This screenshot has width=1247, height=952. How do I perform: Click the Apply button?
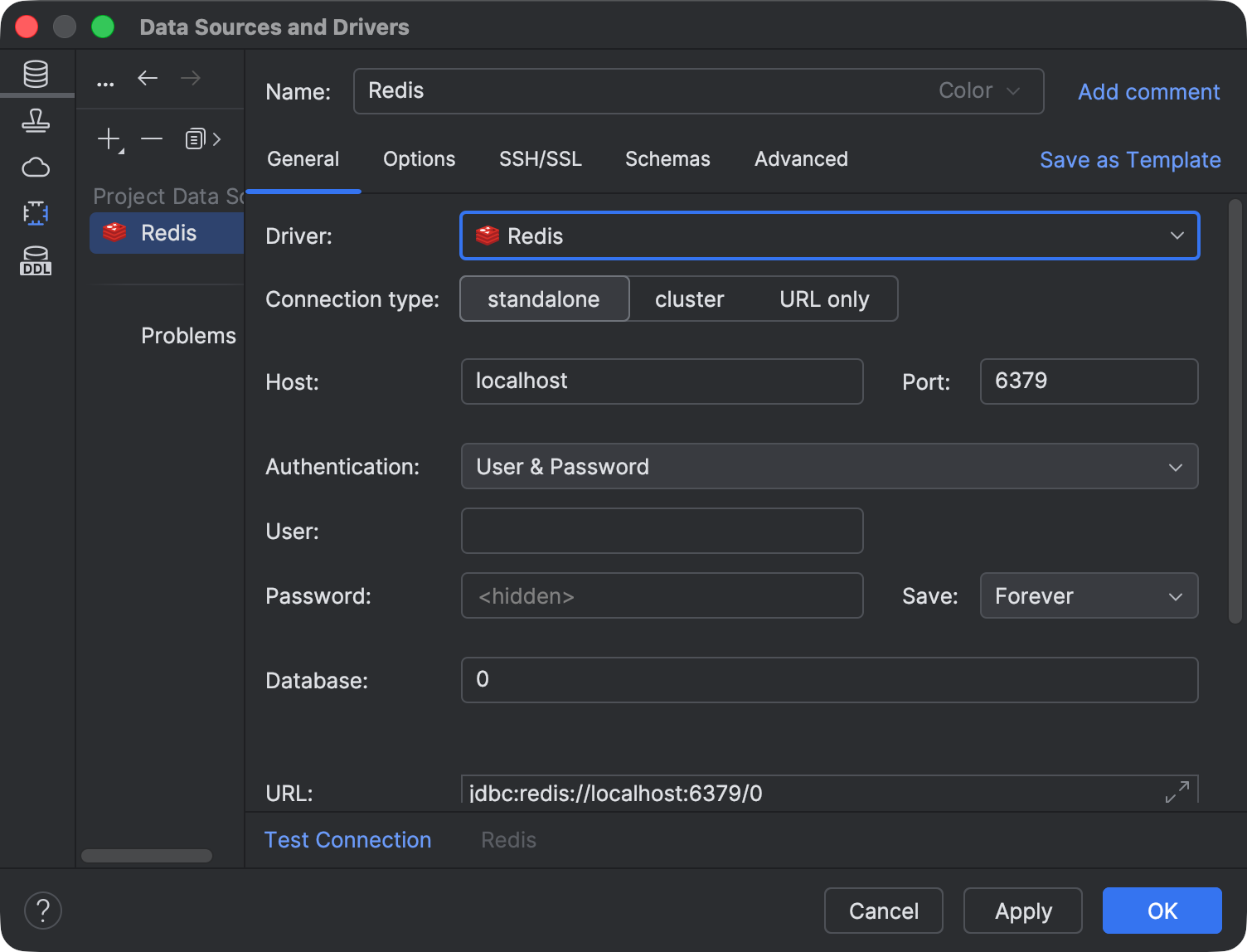1023,911
